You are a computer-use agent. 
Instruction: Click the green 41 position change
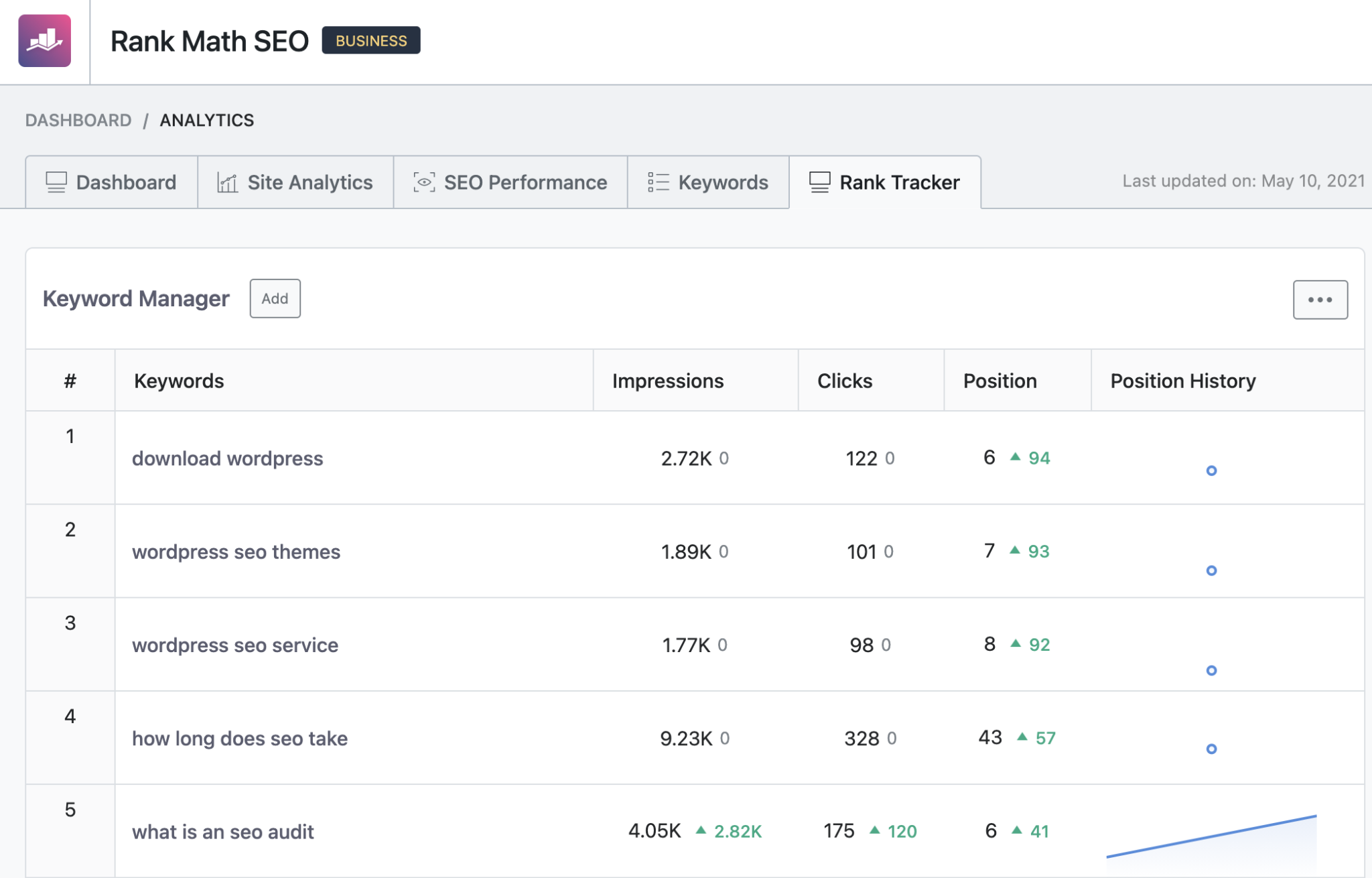point(1039,831)
